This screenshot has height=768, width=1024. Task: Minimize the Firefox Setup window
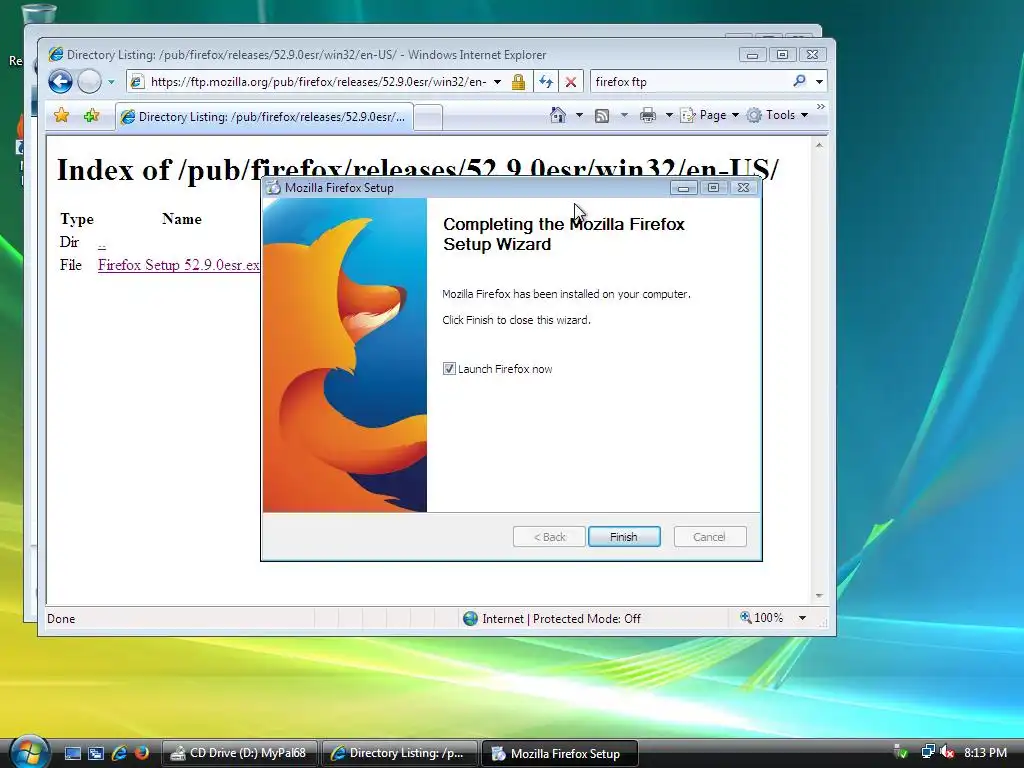point(683,188)
